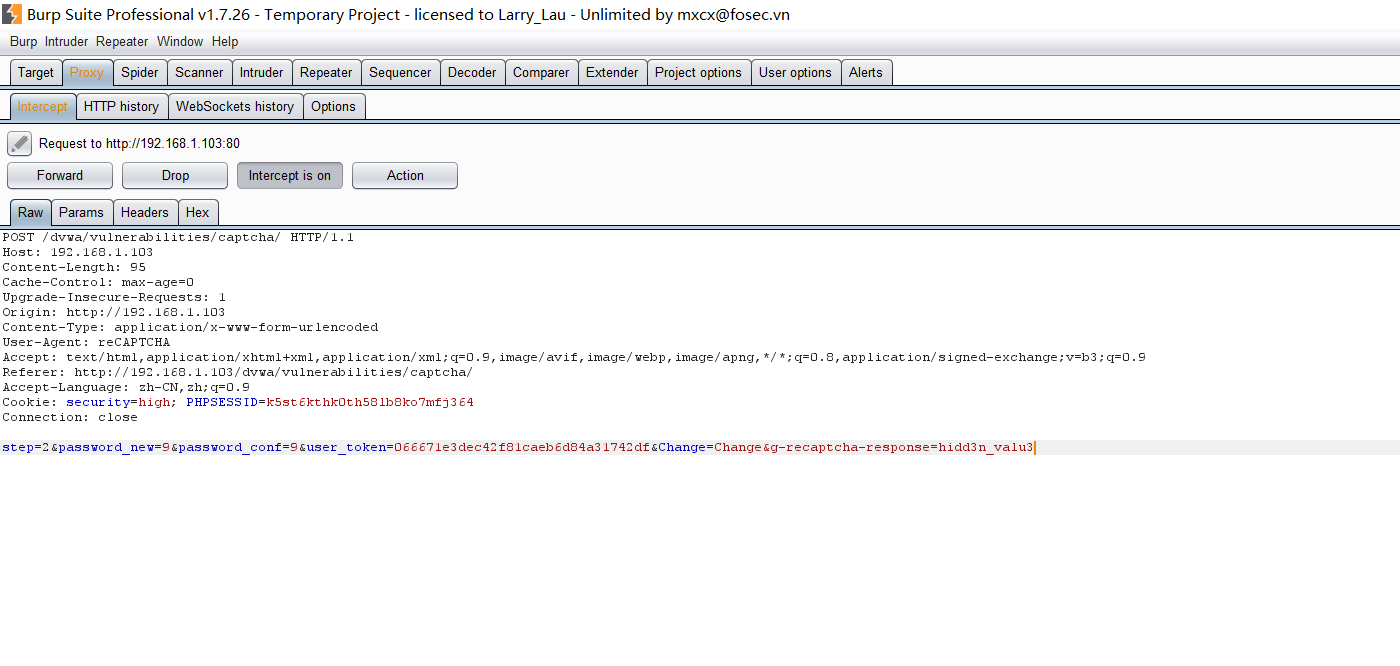1400x666 pixels.
Task: View the Headers tab of request
Action: tap(145, 212)
